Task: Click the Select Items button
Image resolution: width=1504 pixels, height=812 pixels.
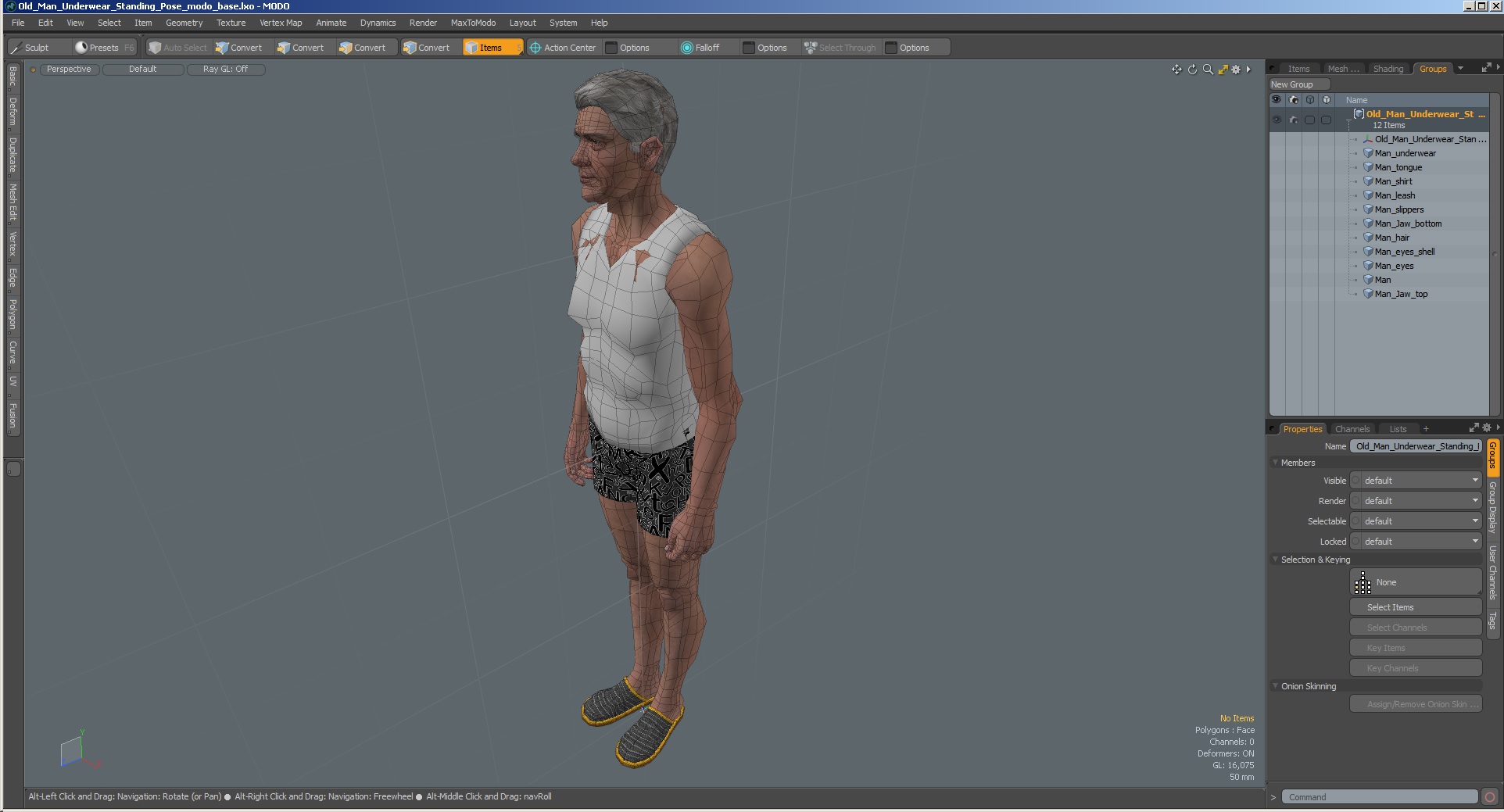Action: click(1416, 607)
